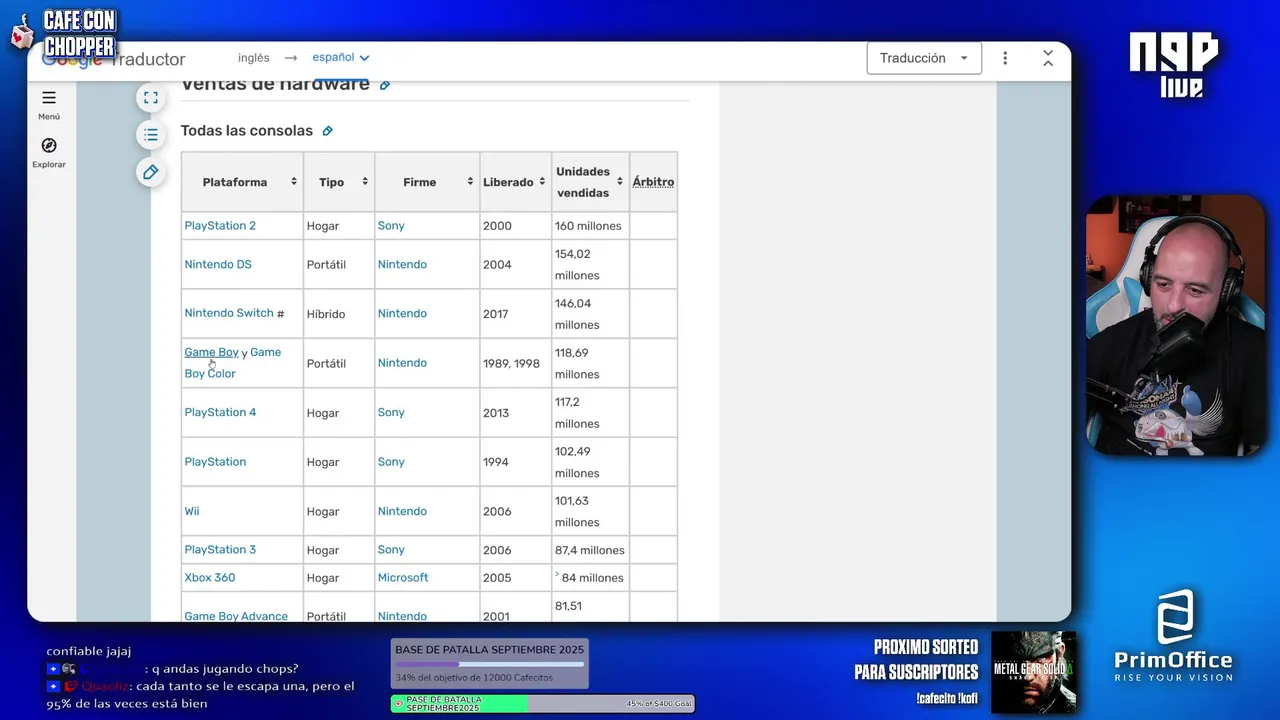Image resolution: width=1280 pixels, height=720 pixels.
Task: Open the Sony link in PlayStation 2 row
Action: (391, 226)
